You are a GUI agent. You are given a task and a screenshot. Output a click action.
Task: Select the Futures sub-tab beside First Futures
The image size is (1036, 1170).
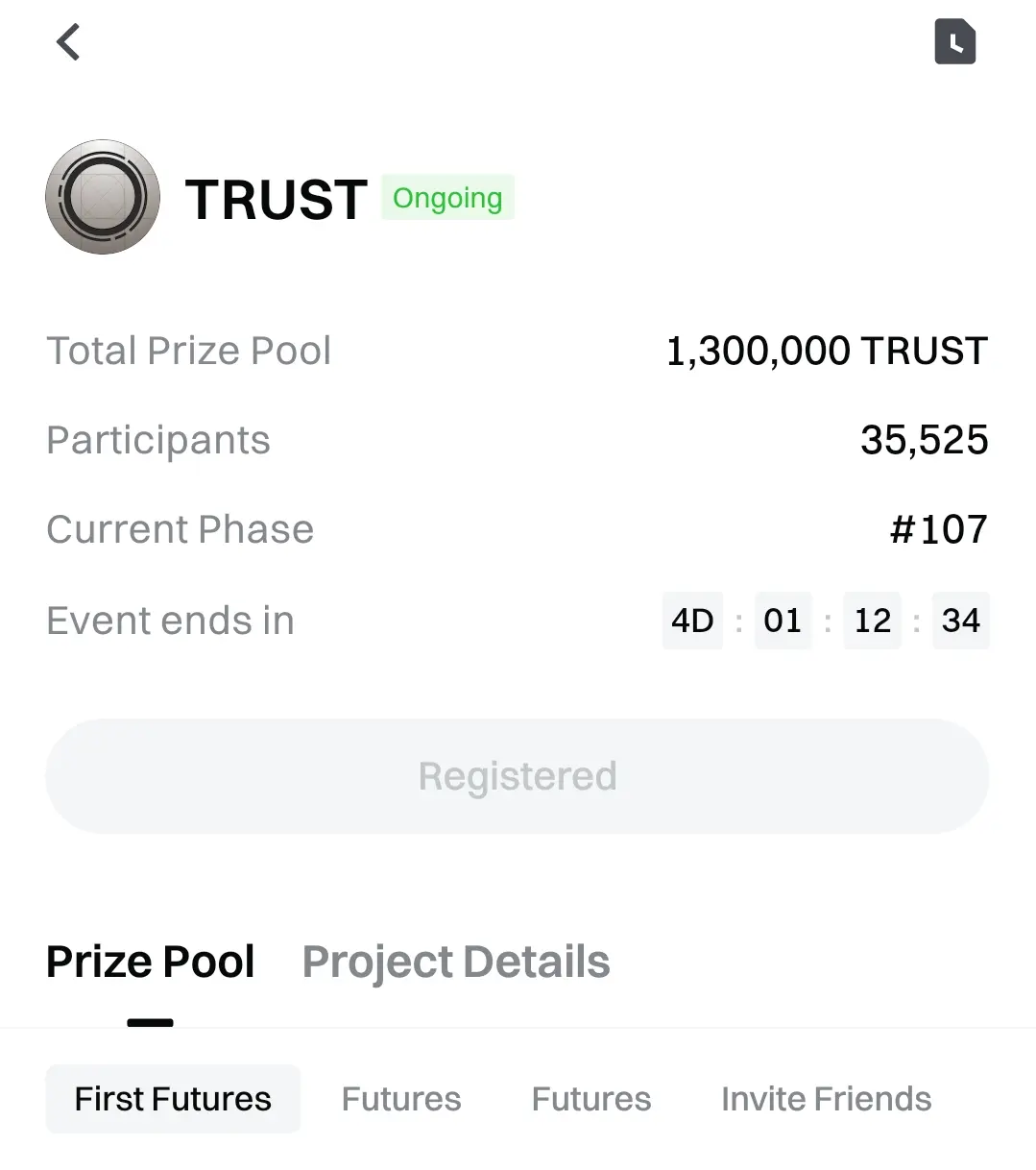[401, 1099]
